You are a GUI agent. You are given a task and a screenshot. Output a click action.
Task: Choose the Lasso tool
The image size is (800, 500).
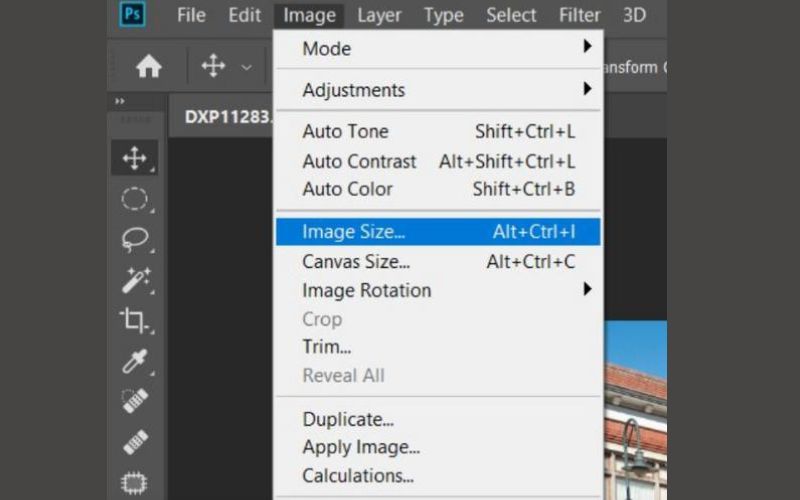135,239
